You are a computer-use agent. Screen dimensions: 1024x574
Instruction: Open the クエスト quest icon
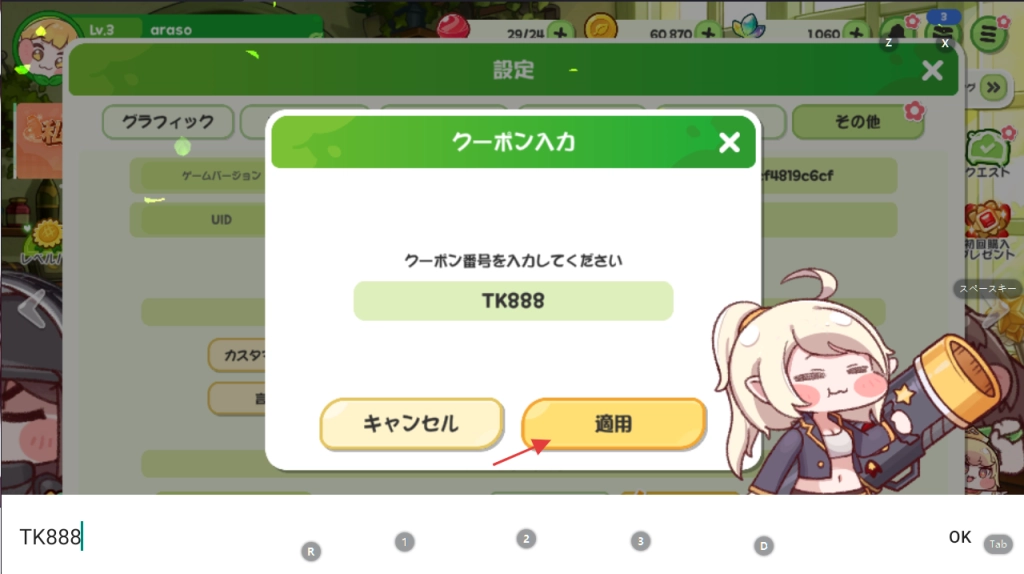(x=987, y=153)
